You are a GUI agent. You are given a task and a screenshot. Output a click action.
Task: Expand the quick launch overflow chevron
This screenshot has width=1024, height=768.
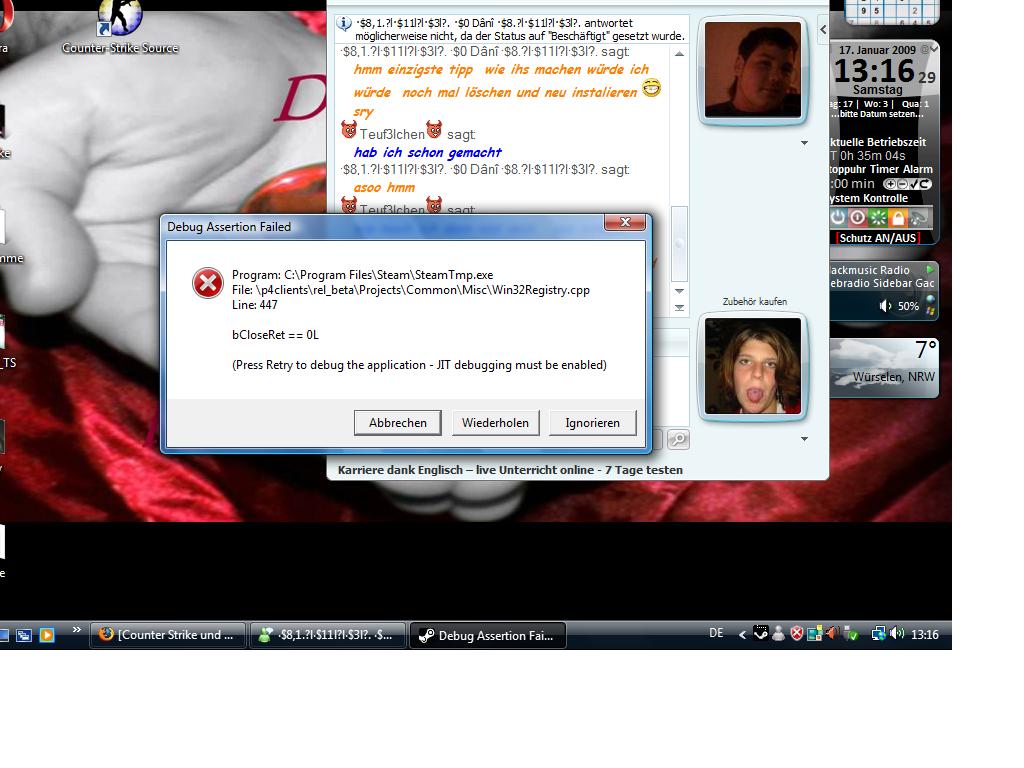coord(76,630)
